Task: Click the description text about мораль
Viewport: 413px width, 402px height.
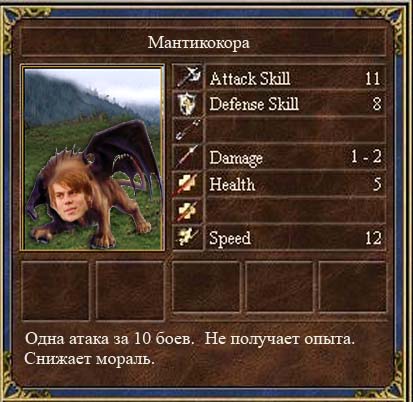Action: click(x=90, y=359)
